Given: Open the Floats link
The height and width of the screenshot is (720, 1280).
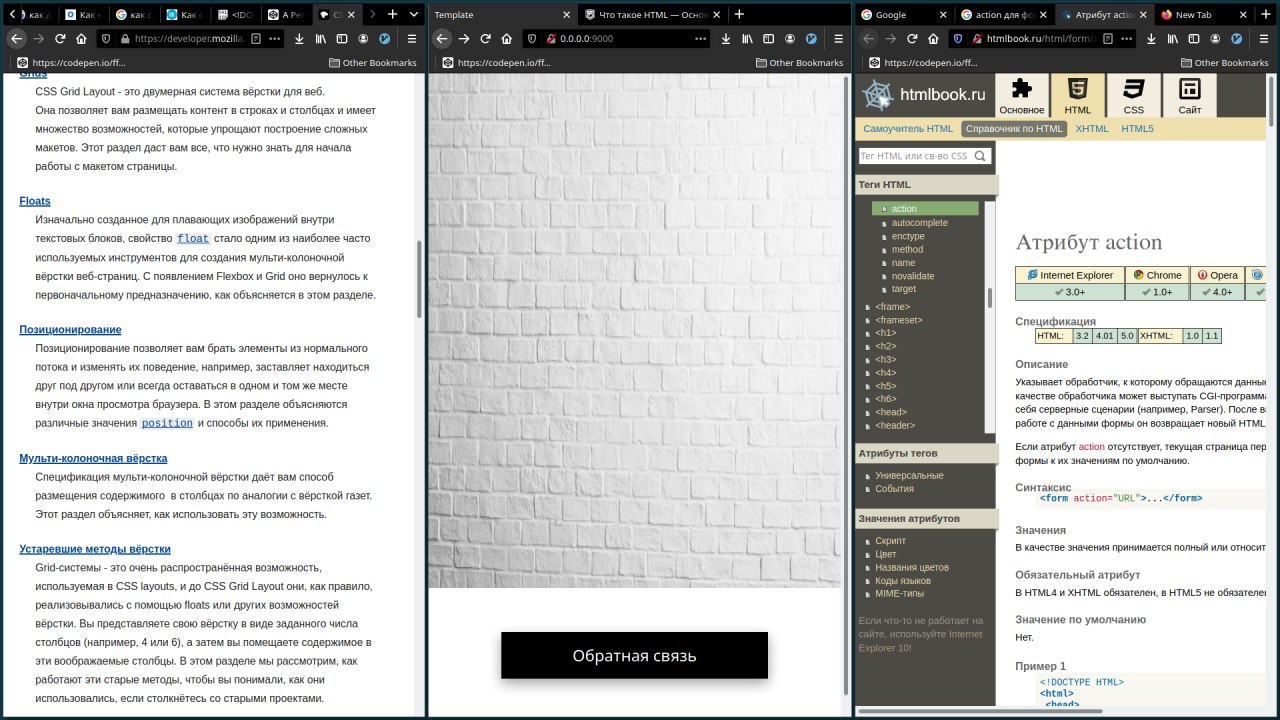Looking at the screenshot, I should 35,201.
